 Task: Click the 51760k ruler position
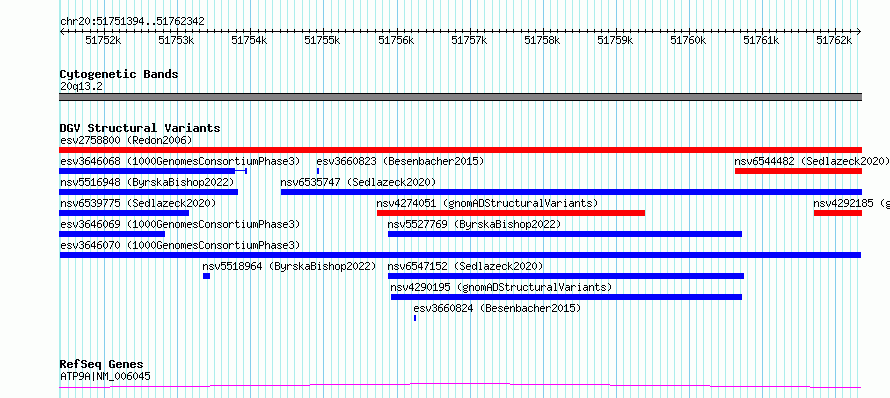tap(689, 40)
